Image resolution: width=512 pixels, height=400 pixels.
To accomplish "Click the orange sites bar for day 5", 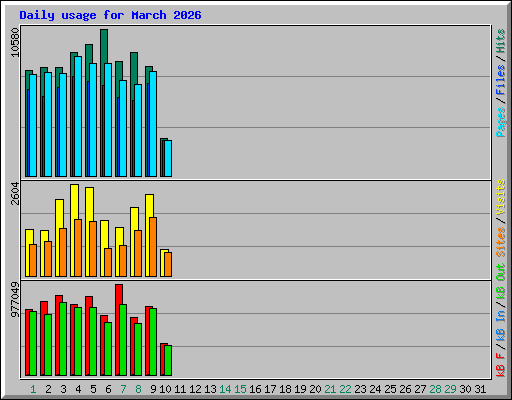I will 93,249.
